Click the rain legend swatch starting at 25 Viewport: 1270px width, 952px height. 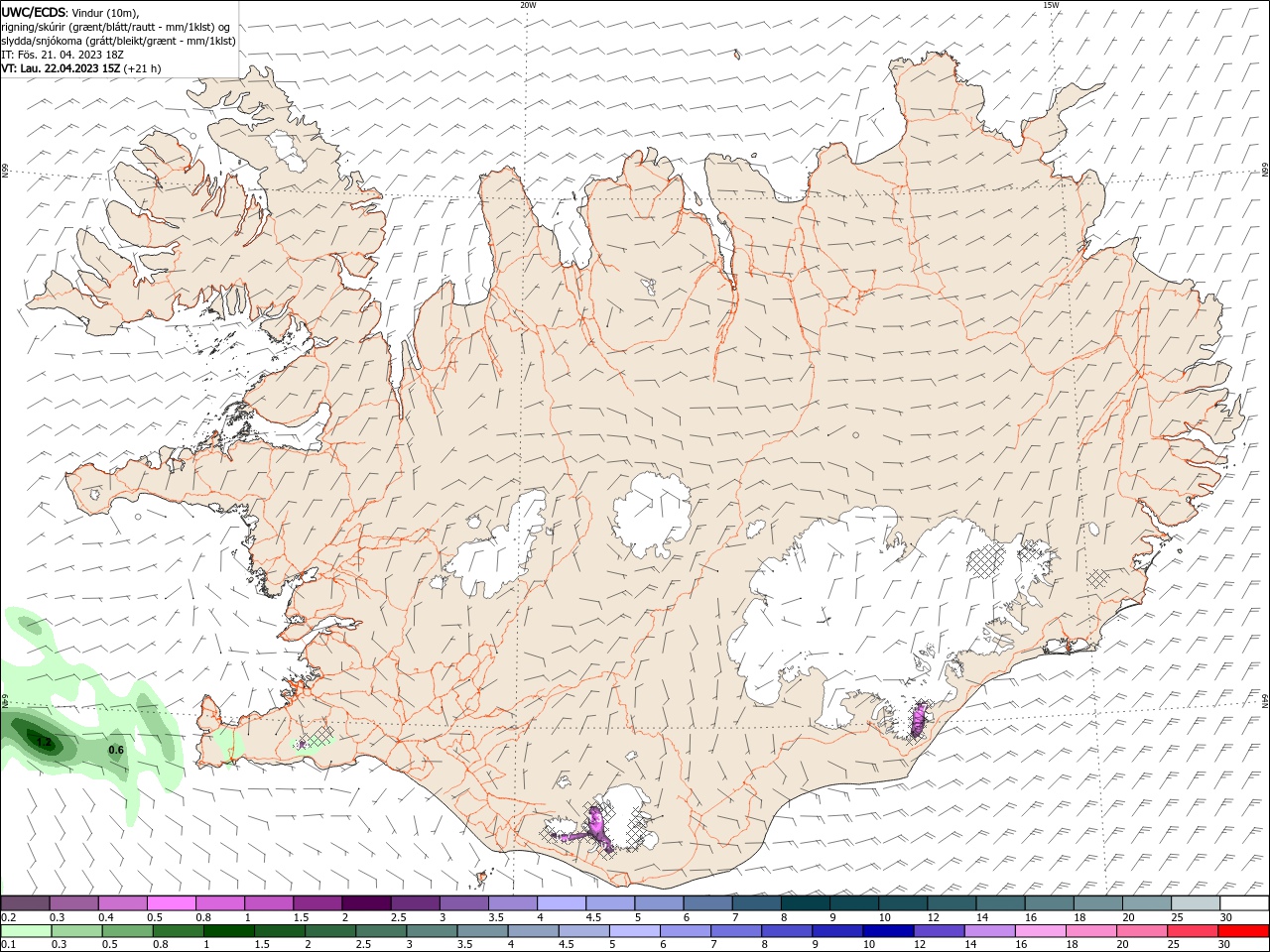click(x=1193, y=931)
